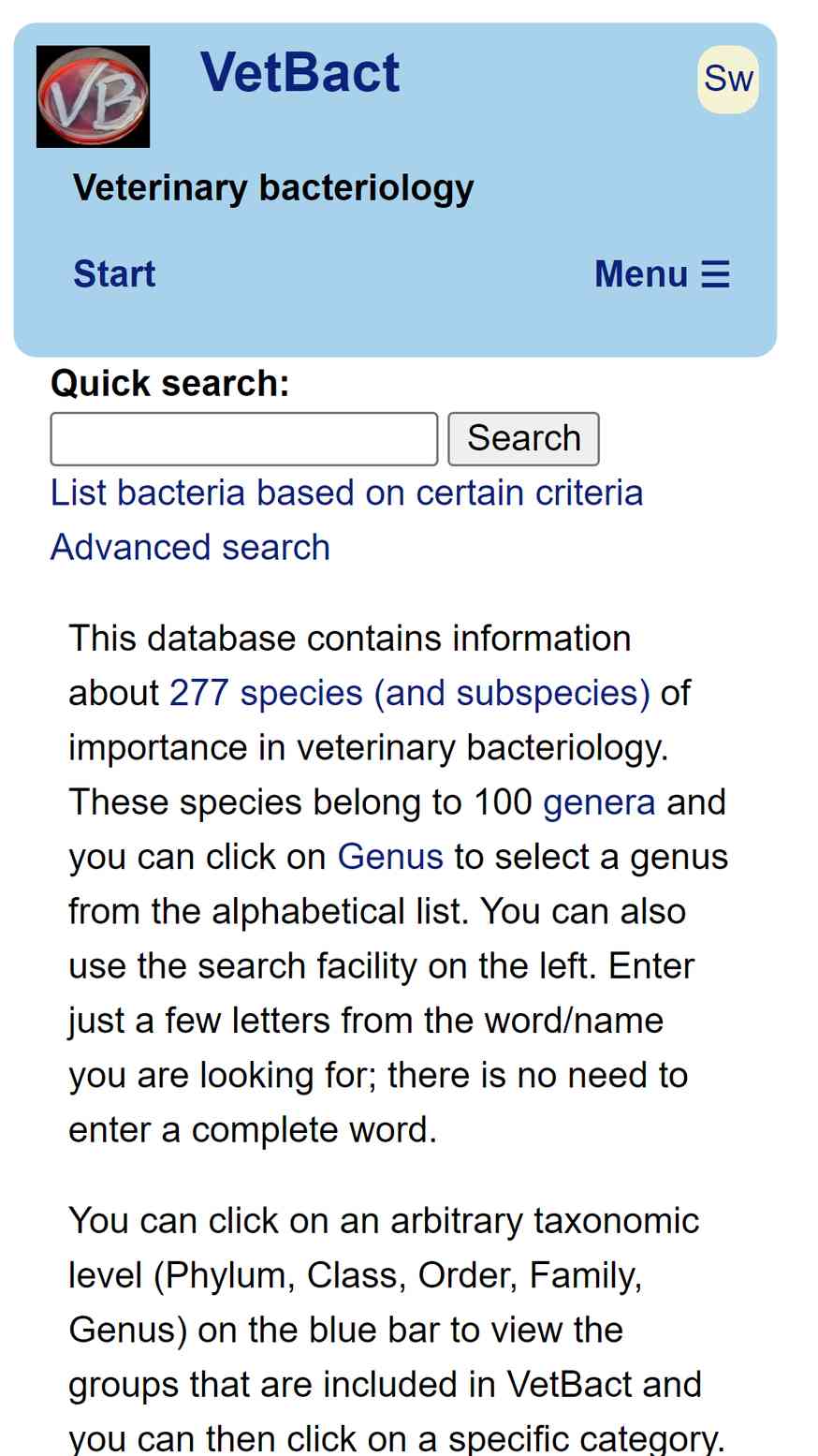Open the 277 species (and subspecies) link

(409, 693)
